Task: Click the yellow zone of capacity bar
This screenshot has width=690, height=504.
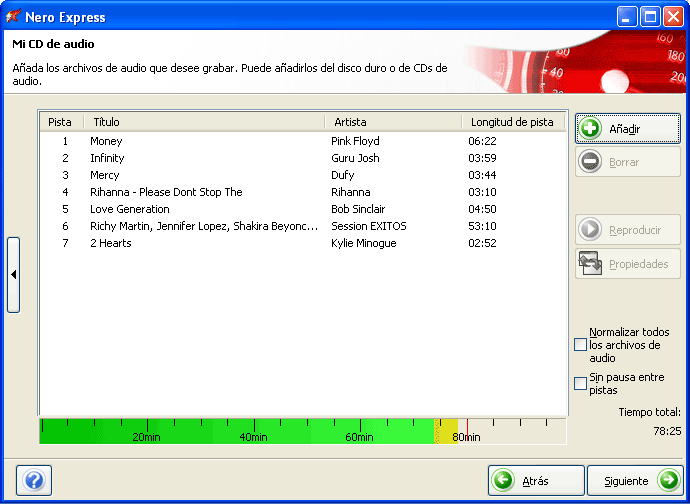Action: pos(447,430)
